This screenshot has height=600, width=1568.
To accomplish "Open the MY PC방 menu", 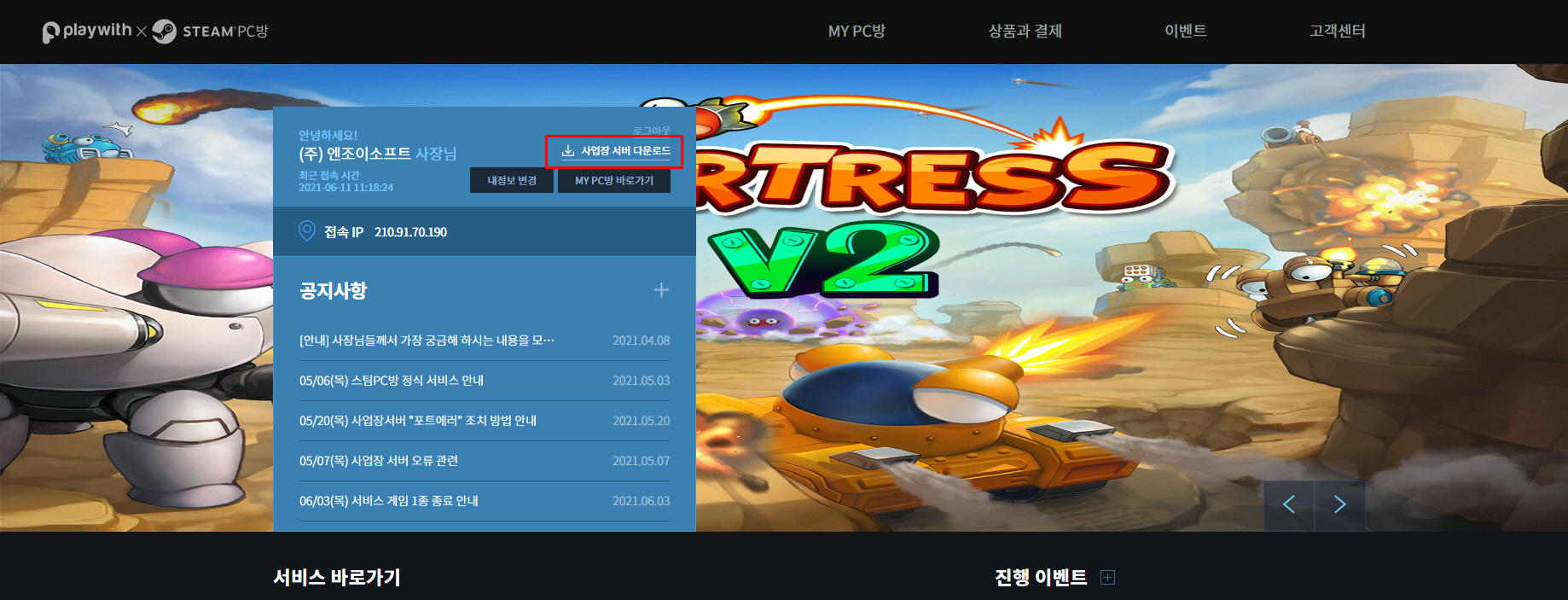I will 857,32.
